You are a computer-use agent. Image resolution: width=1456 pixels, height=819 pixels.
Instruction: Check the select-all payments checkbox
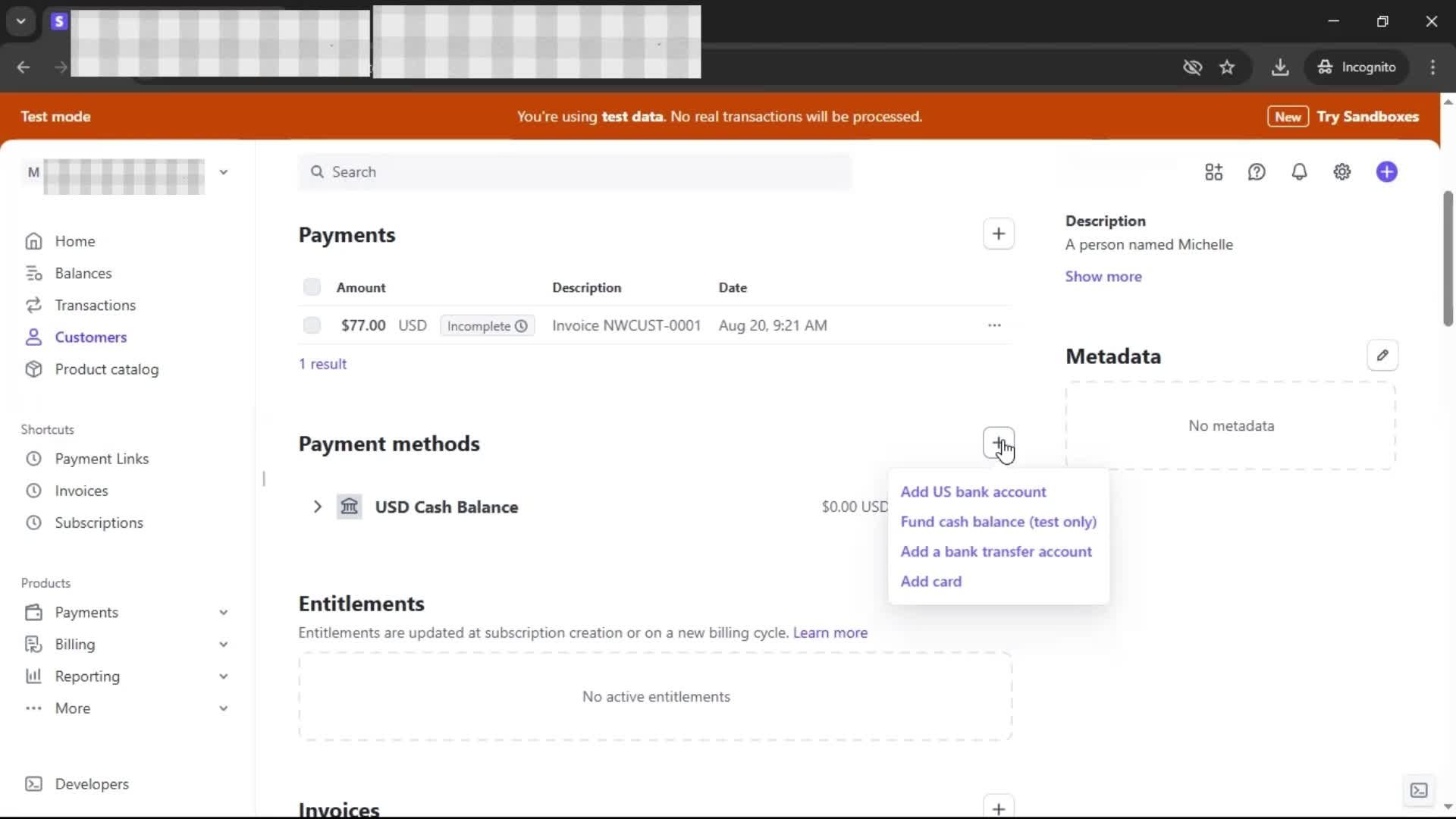click(x=312, y=287)
